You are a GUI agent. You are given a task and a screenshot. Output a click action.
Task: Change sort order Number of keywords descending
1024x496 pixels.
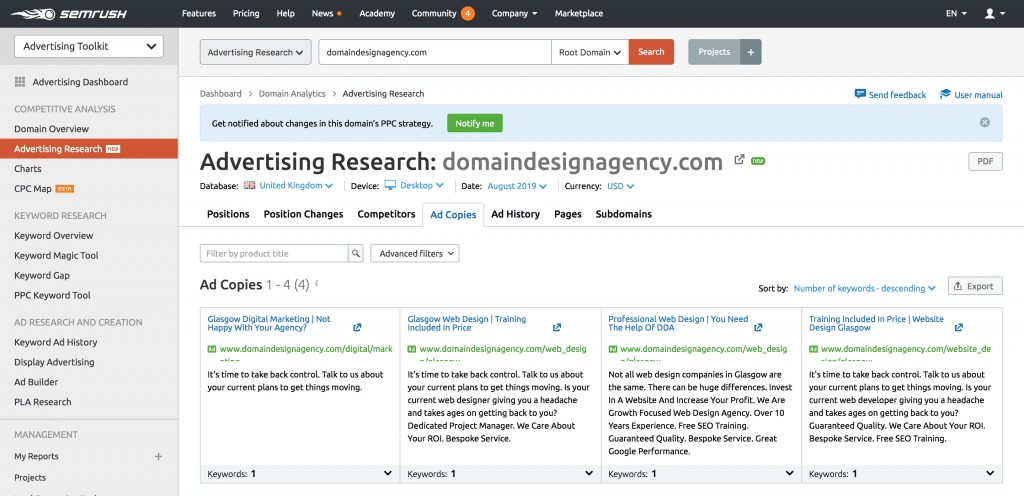click(x=865, y=288)
